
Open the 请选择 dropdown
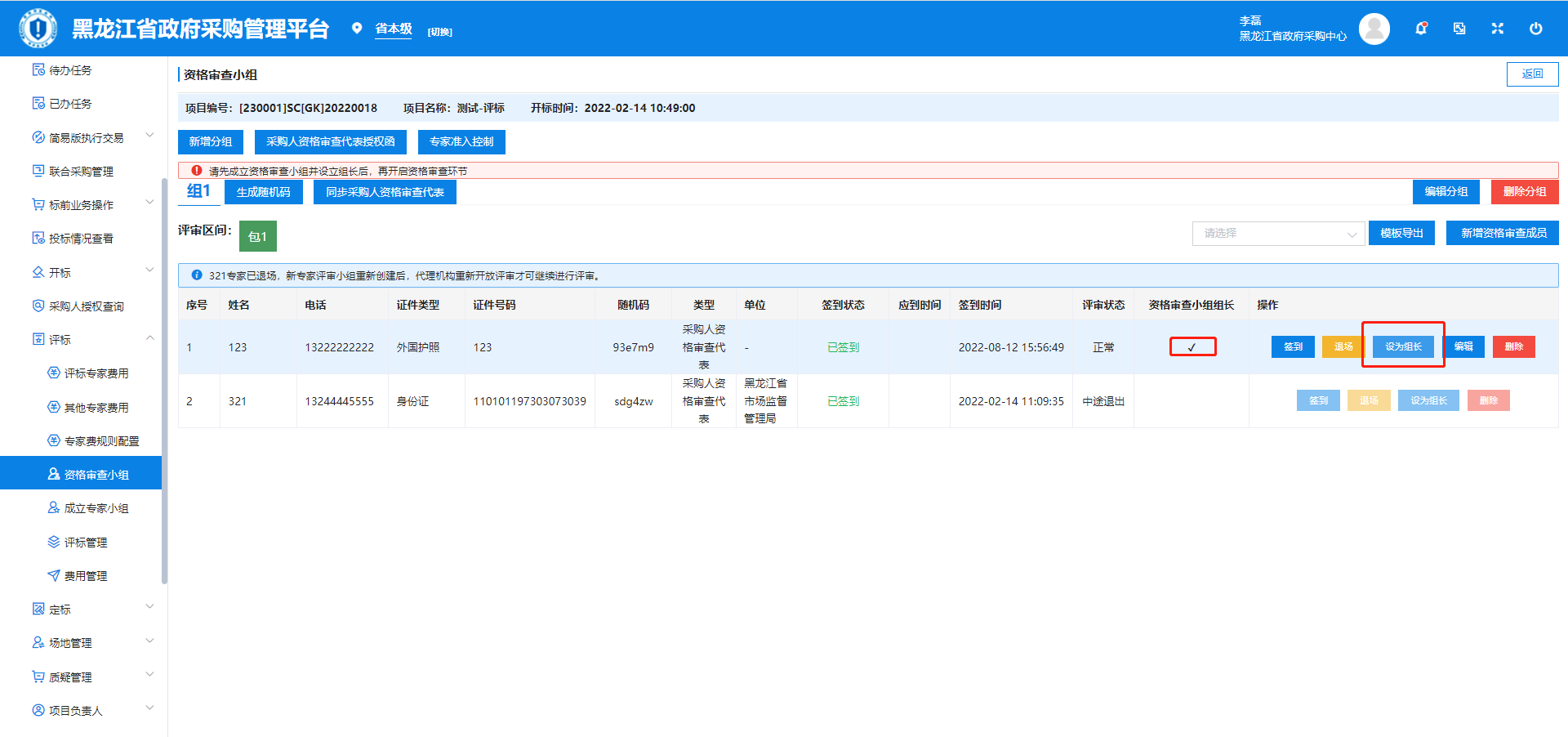click(x=1278, y=234)
